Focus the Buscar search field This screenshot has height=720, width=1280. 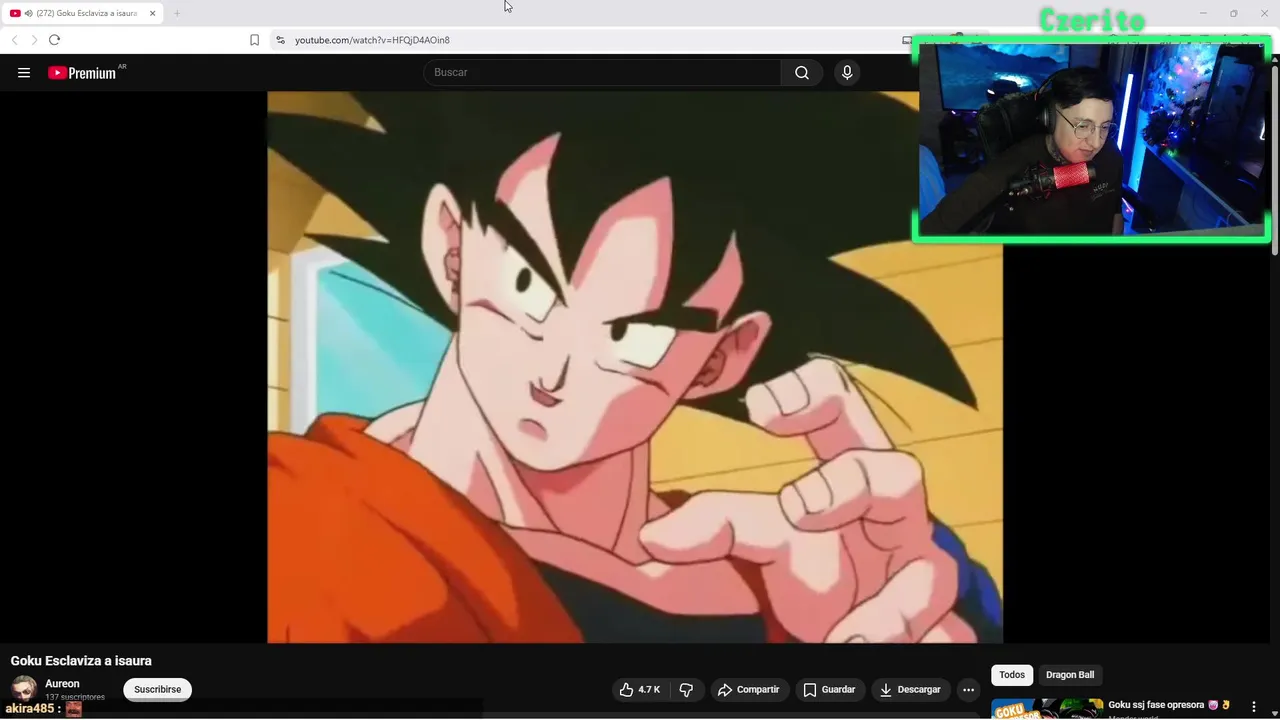(603, 72)
